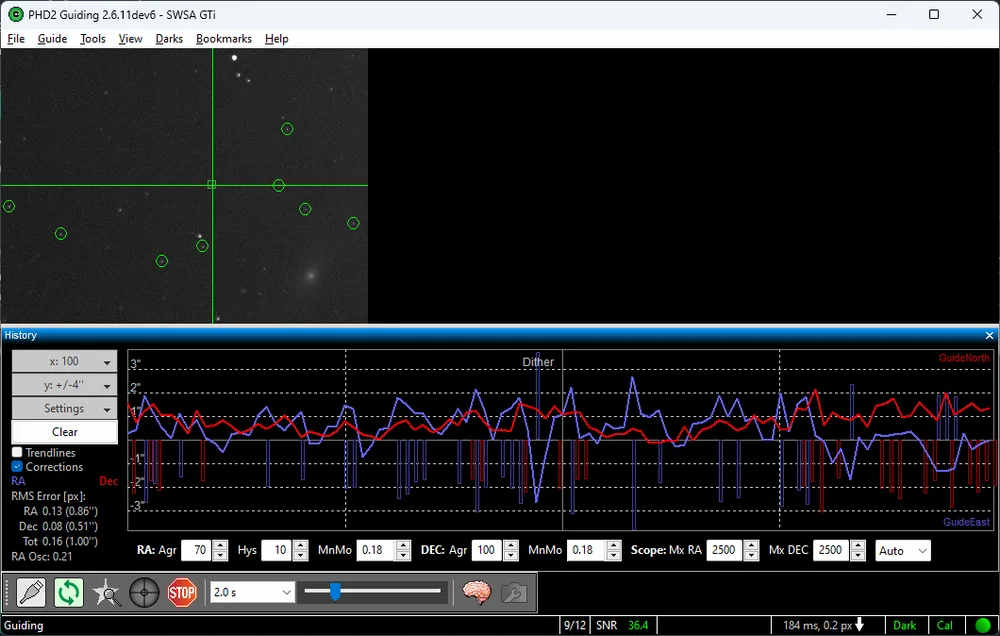Click the RA MnMo stepper arrows
The image size is (1000, 636).
tap(404, 550)
